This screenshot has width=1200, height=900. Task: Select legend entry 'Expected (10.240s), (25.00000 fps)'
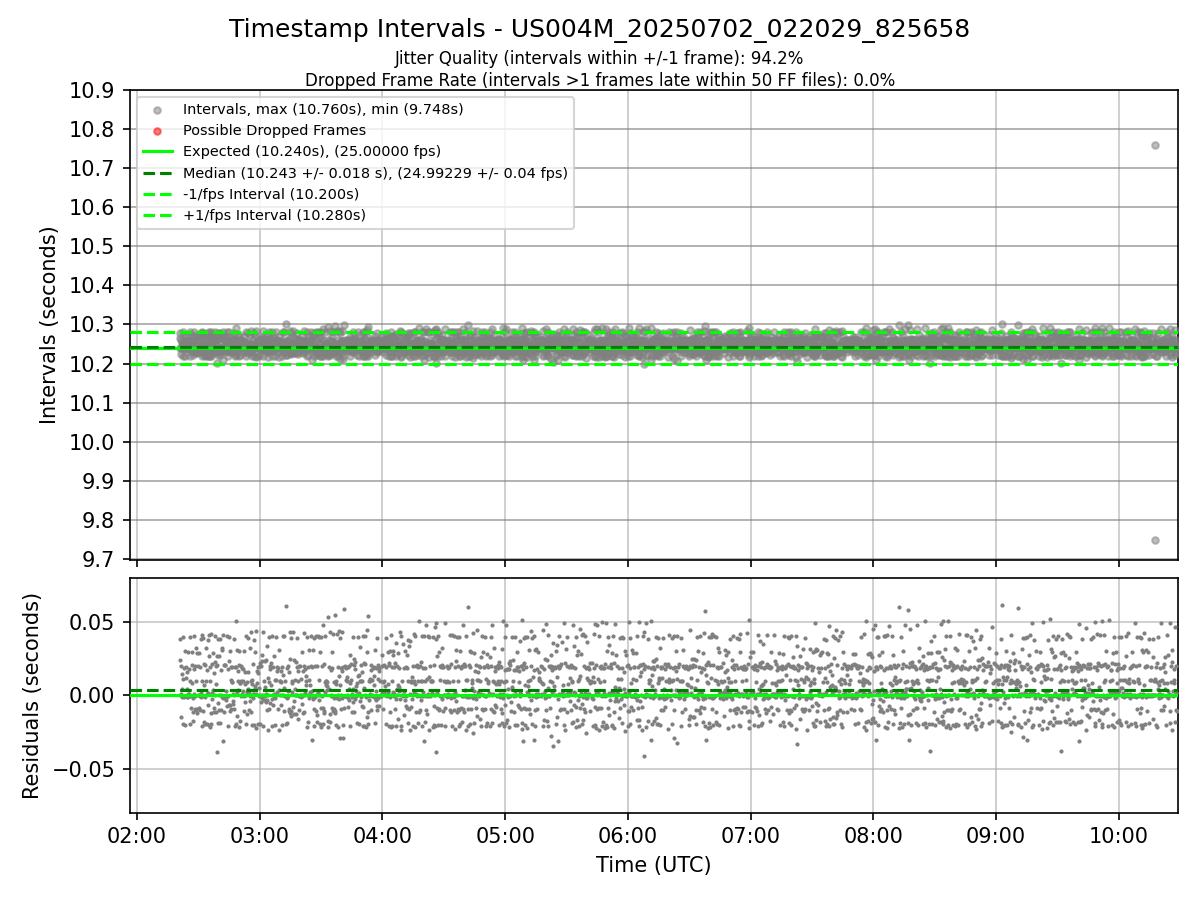tap(312, 151)
